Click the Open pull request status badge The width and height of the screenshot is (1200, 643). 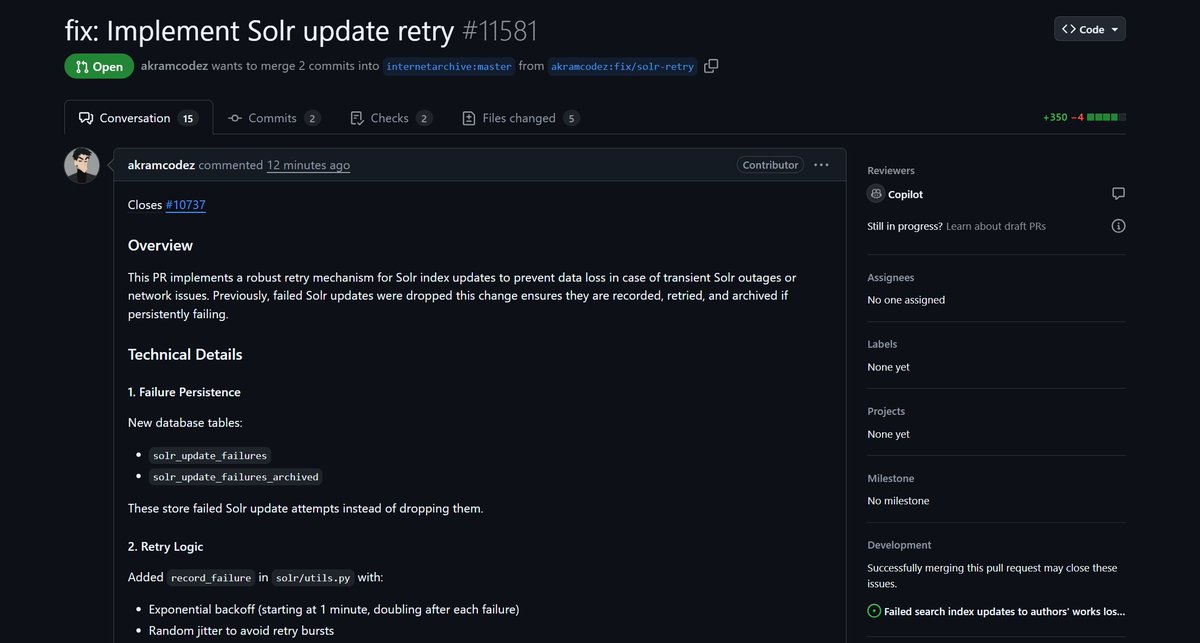99,66
